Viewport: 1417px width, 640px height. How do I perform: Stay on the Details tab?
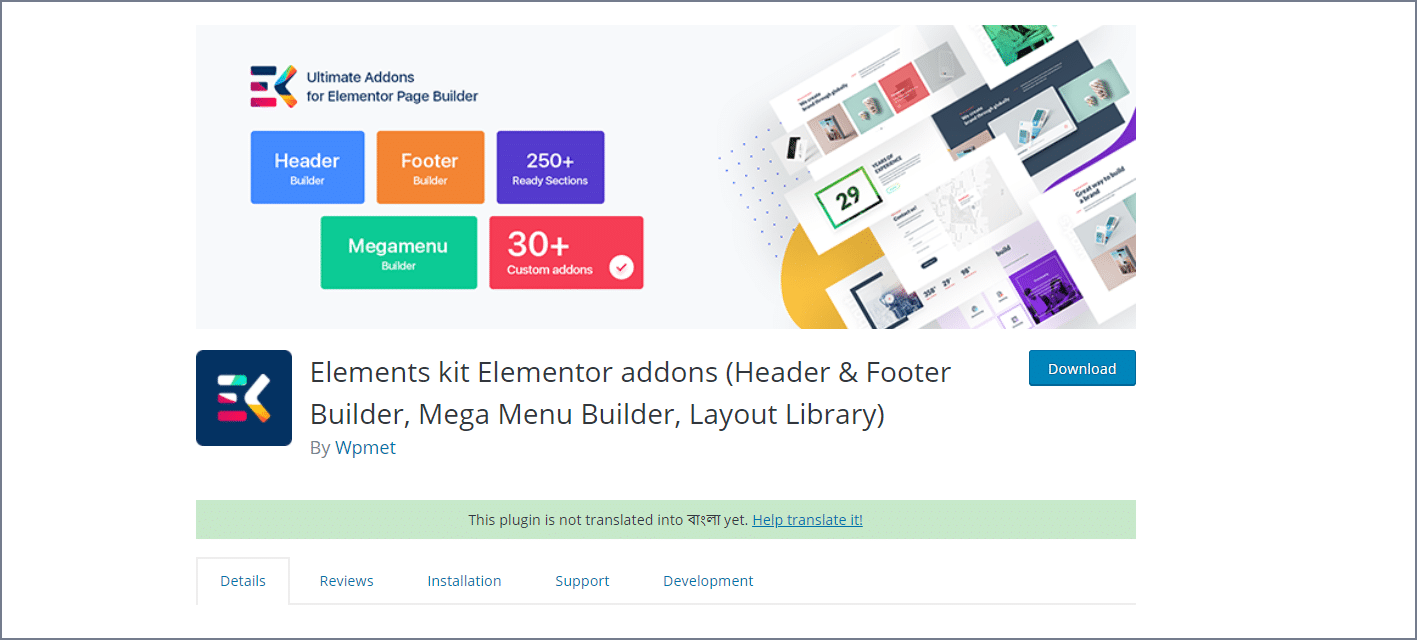tap(242, 580)
